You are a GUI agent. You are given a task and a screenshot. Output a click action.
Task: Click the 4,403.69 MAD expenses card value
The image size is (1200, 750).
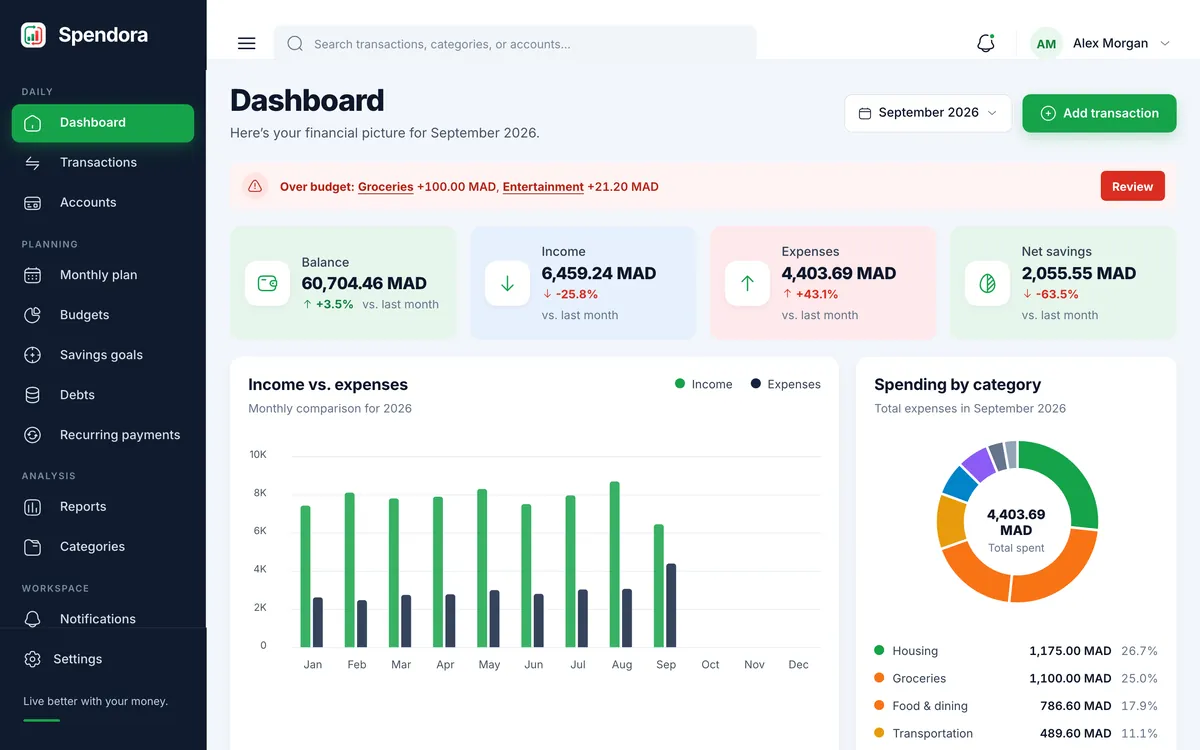click(x=839, y=273)
